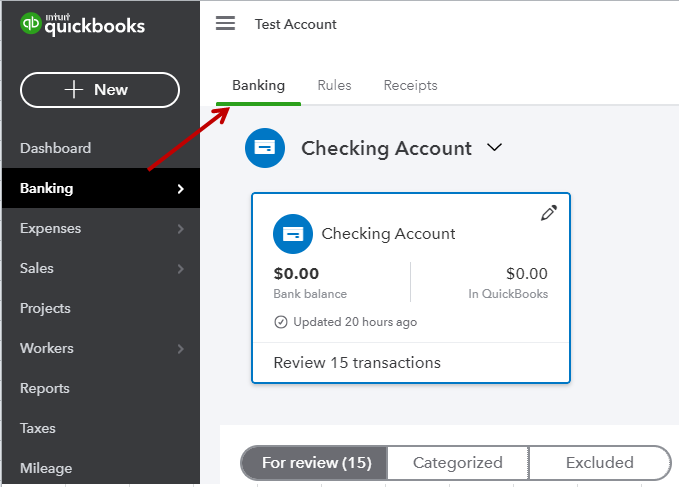This screenshot has width=679, height=487.
Task: Expand the Sales sidebar chevron
Action: (181, 269)
